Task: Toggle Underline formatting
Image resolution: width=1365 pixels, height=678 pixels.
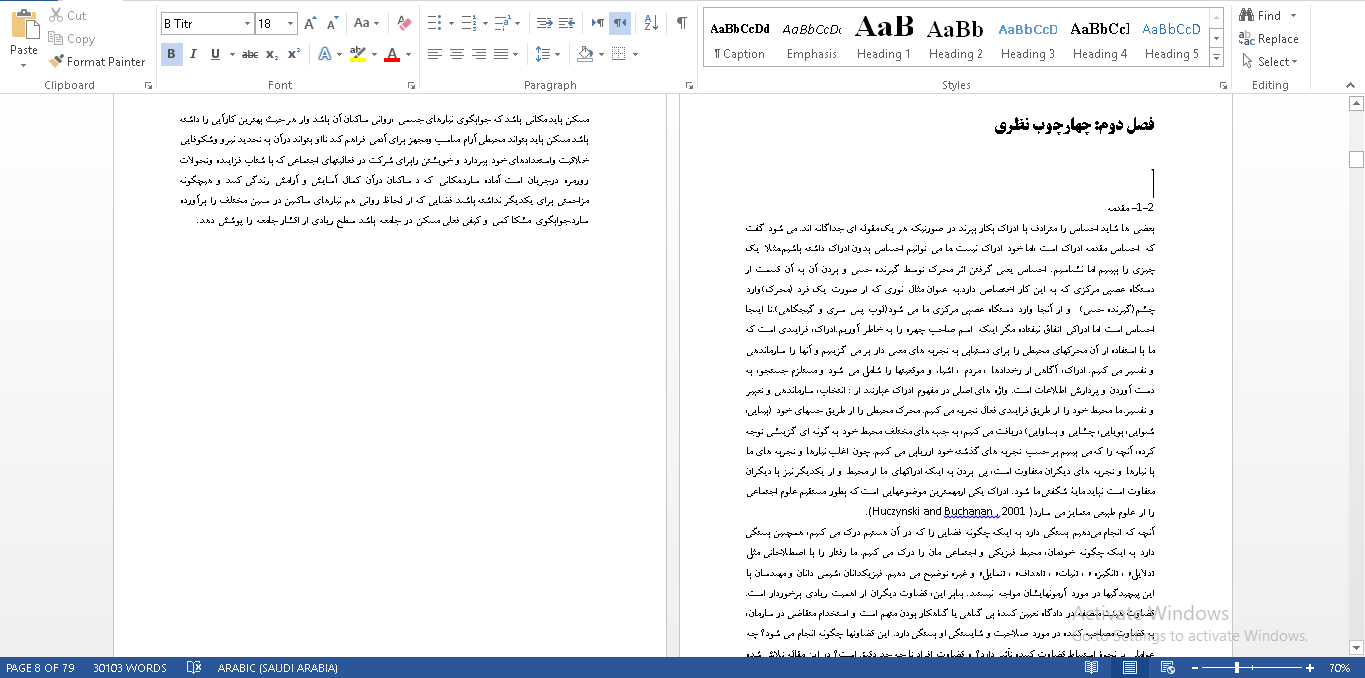Action: pyautogui.click(x=215, y=54)
